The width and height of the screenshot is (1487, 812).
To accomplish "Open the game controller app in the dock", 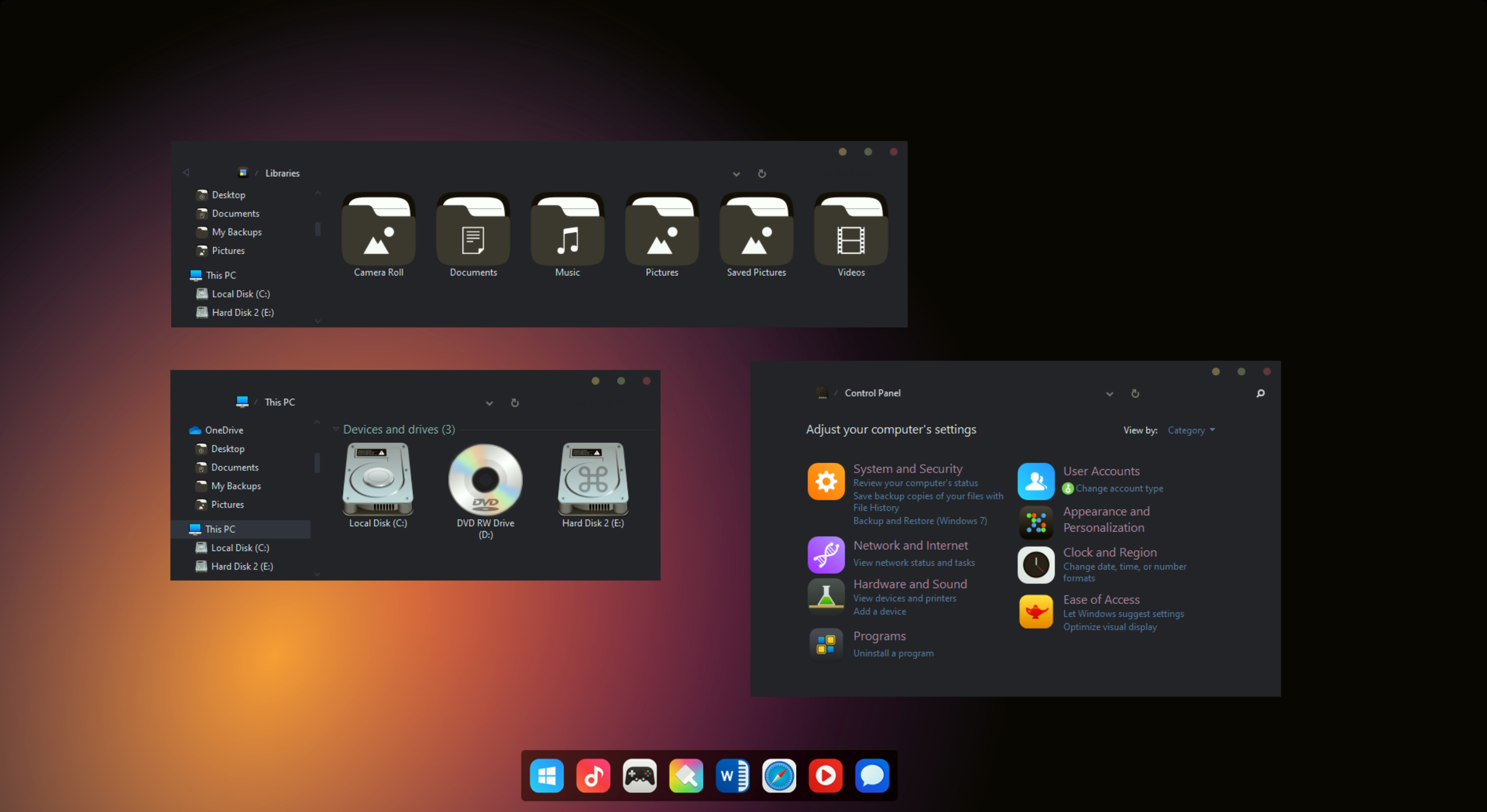I will (639, 776).
